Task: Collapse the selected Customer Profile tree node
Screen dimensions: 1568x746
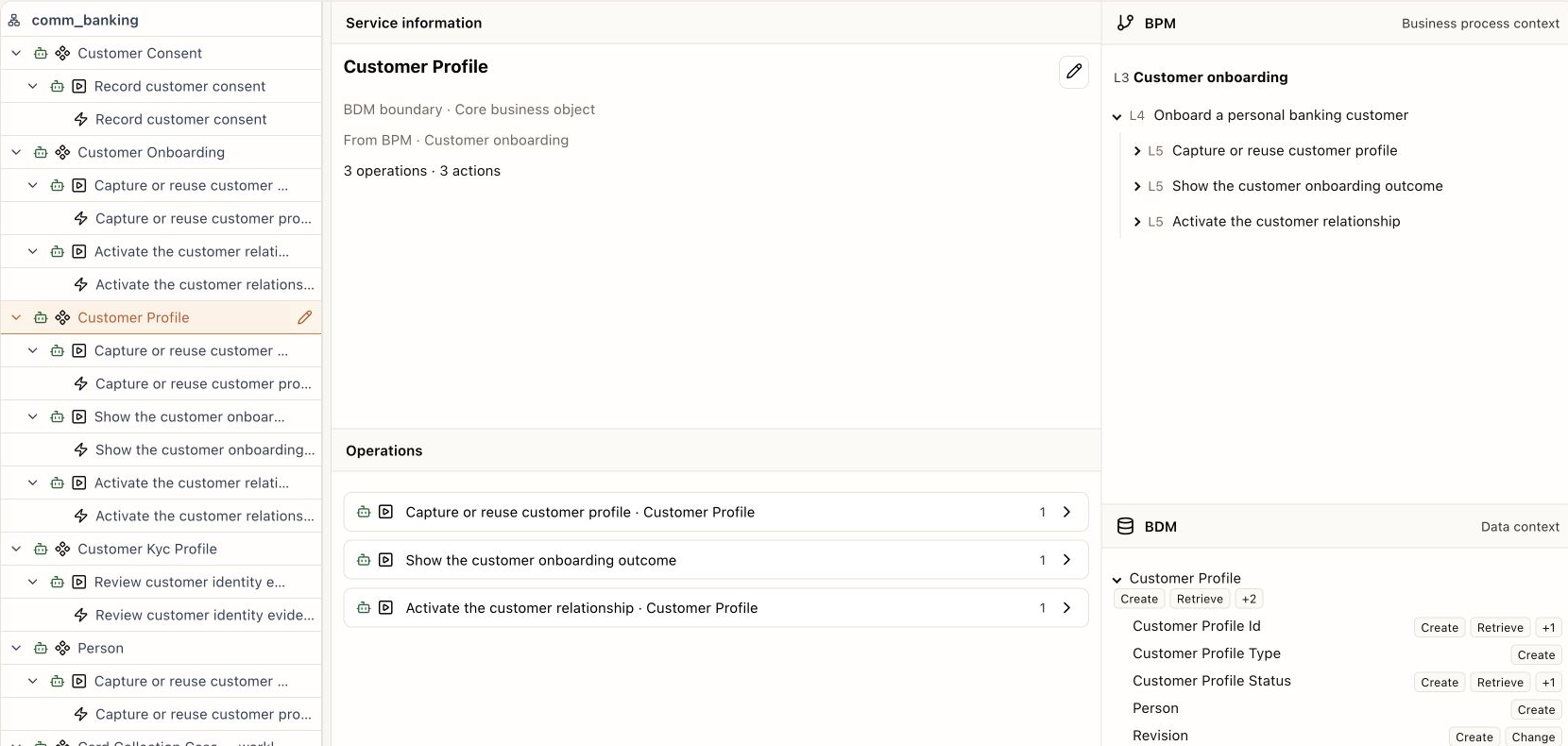Action: (x=16, y=317)
